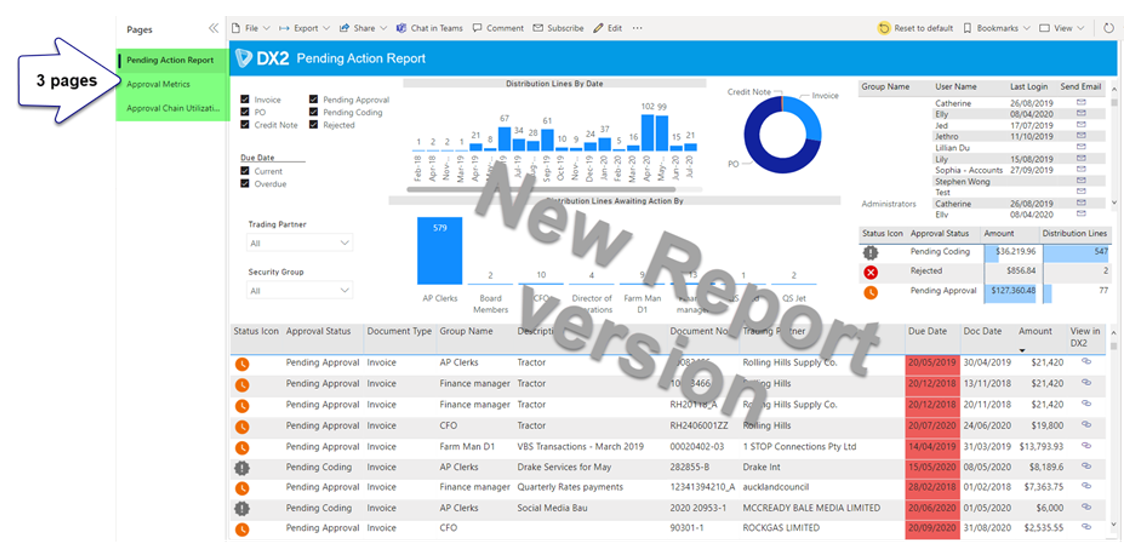The image size is (1135, 555).
Task: Click the refresh icon in top toolbar
Action: (x=1108, y=29)
